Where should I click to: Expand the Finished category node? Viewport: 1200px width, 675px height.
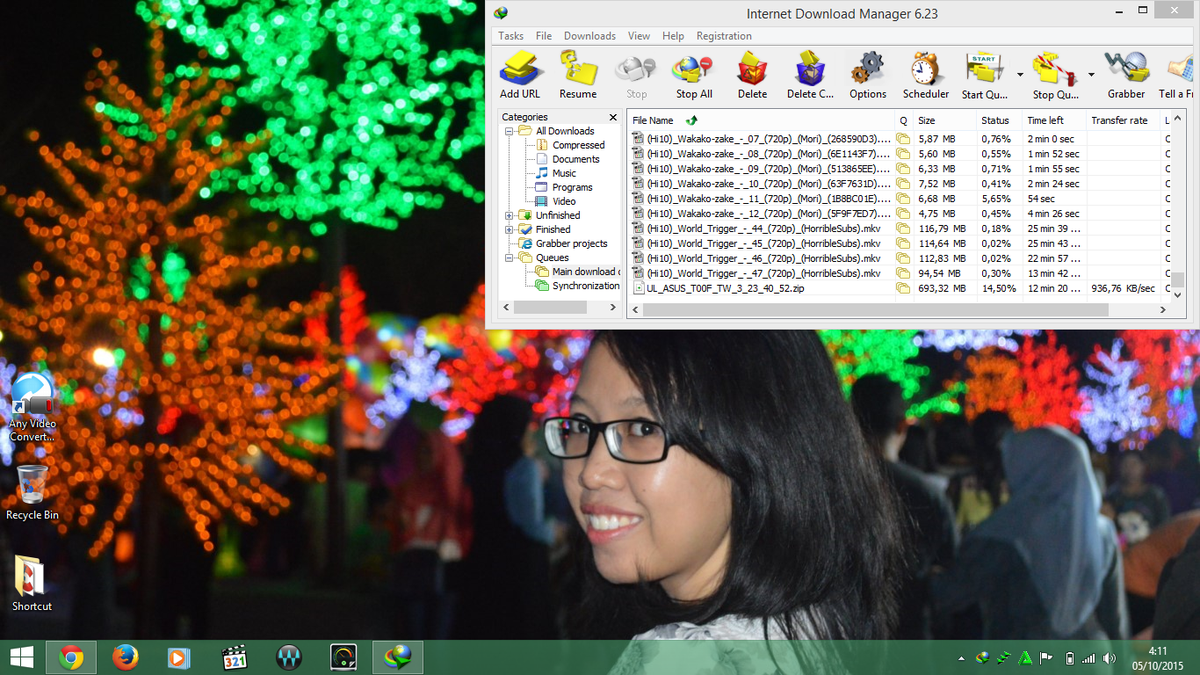(510, 229)
